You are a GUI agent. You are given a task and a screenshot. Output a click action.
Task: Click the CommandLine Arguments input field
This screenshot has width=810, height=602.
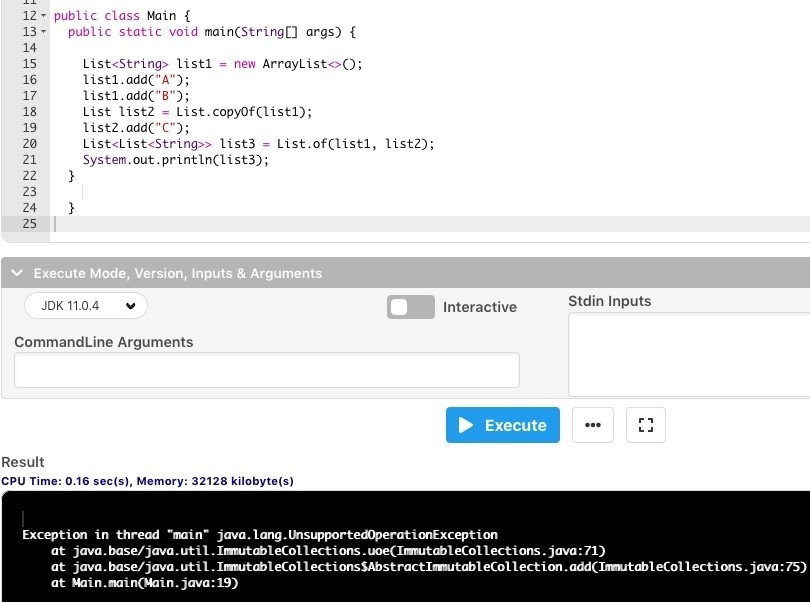pos(266,370)
